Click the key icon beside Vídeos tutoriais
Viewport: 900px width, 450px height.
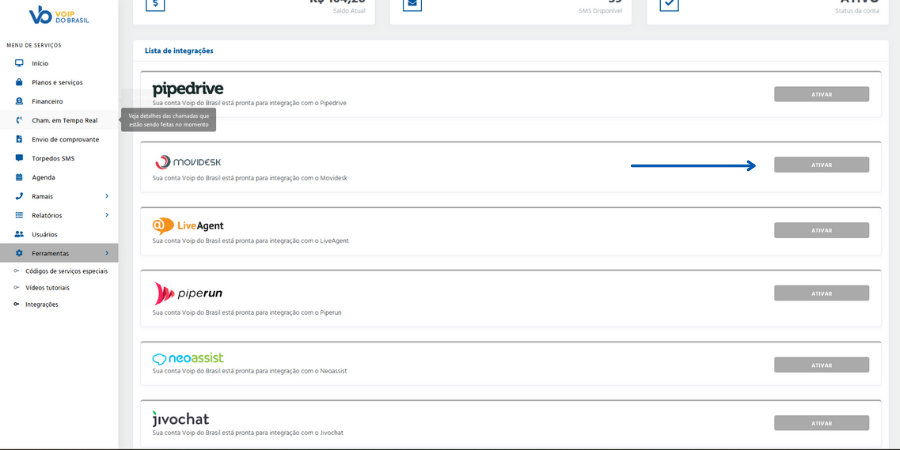[x=16, y=287]
